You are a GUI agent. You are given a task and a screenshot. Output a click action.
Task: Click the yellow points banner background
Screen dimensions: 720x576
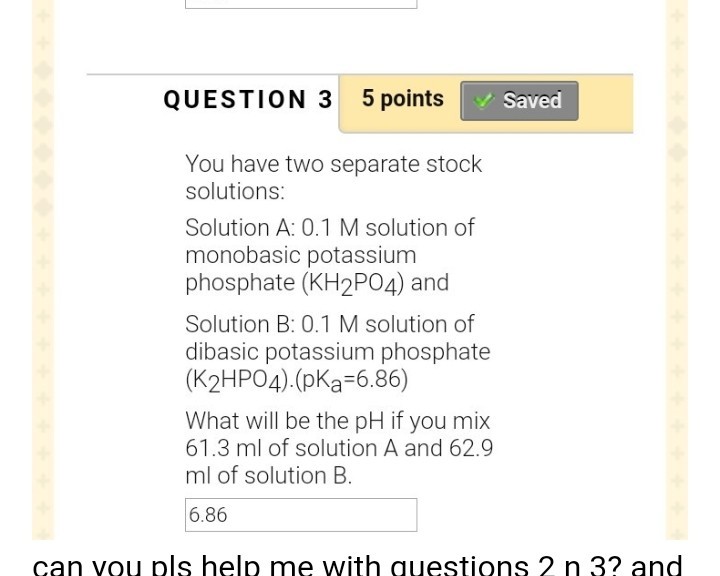[x=605, y=103]
